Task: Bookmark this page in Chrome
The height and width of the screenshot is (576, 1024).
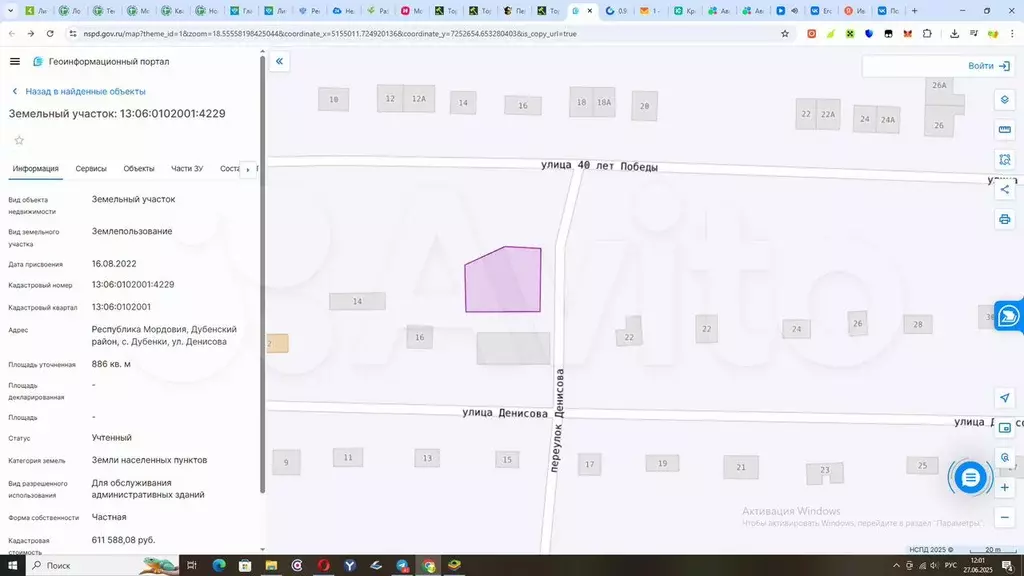Action: point(785,34)
